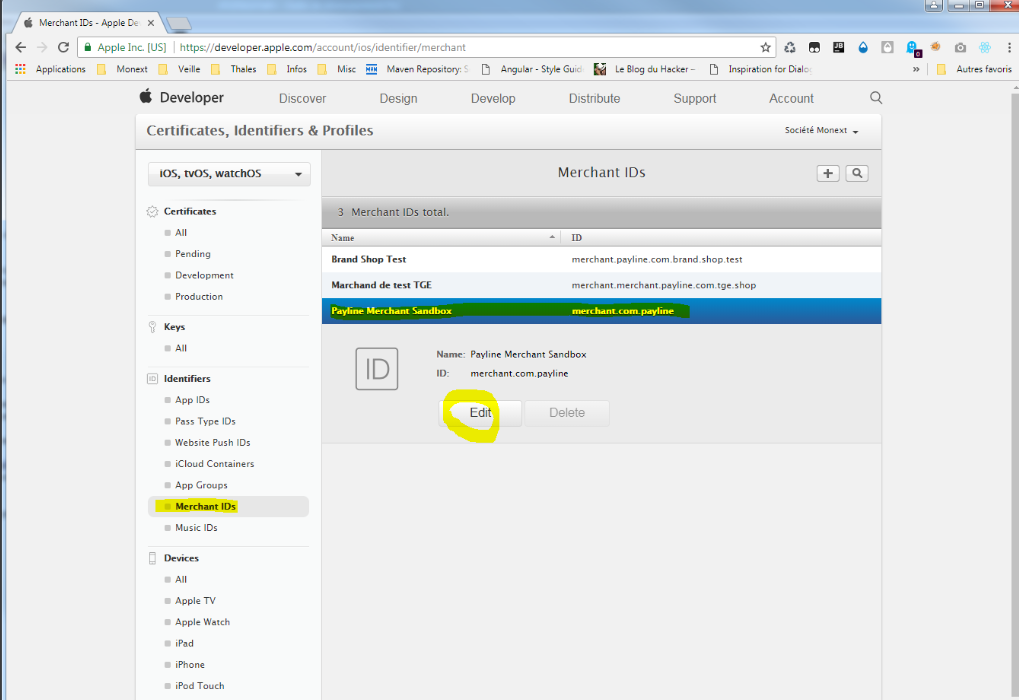This screenshot has width=1019, height=700.
Task: Click the camera screenshot extension icon
Action: [x=961, y=47]
